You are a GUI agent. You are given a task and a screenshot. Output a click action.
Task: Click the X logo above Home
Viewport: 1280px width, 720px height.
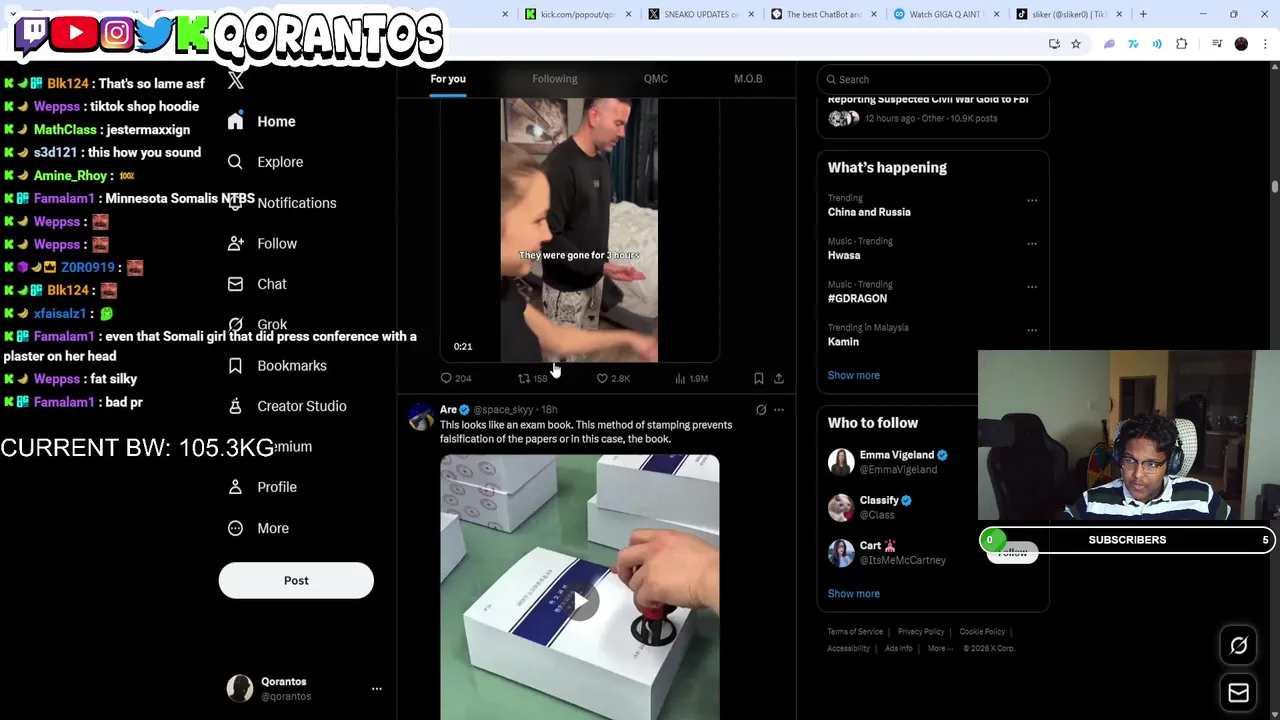click(x=236, y=81)
